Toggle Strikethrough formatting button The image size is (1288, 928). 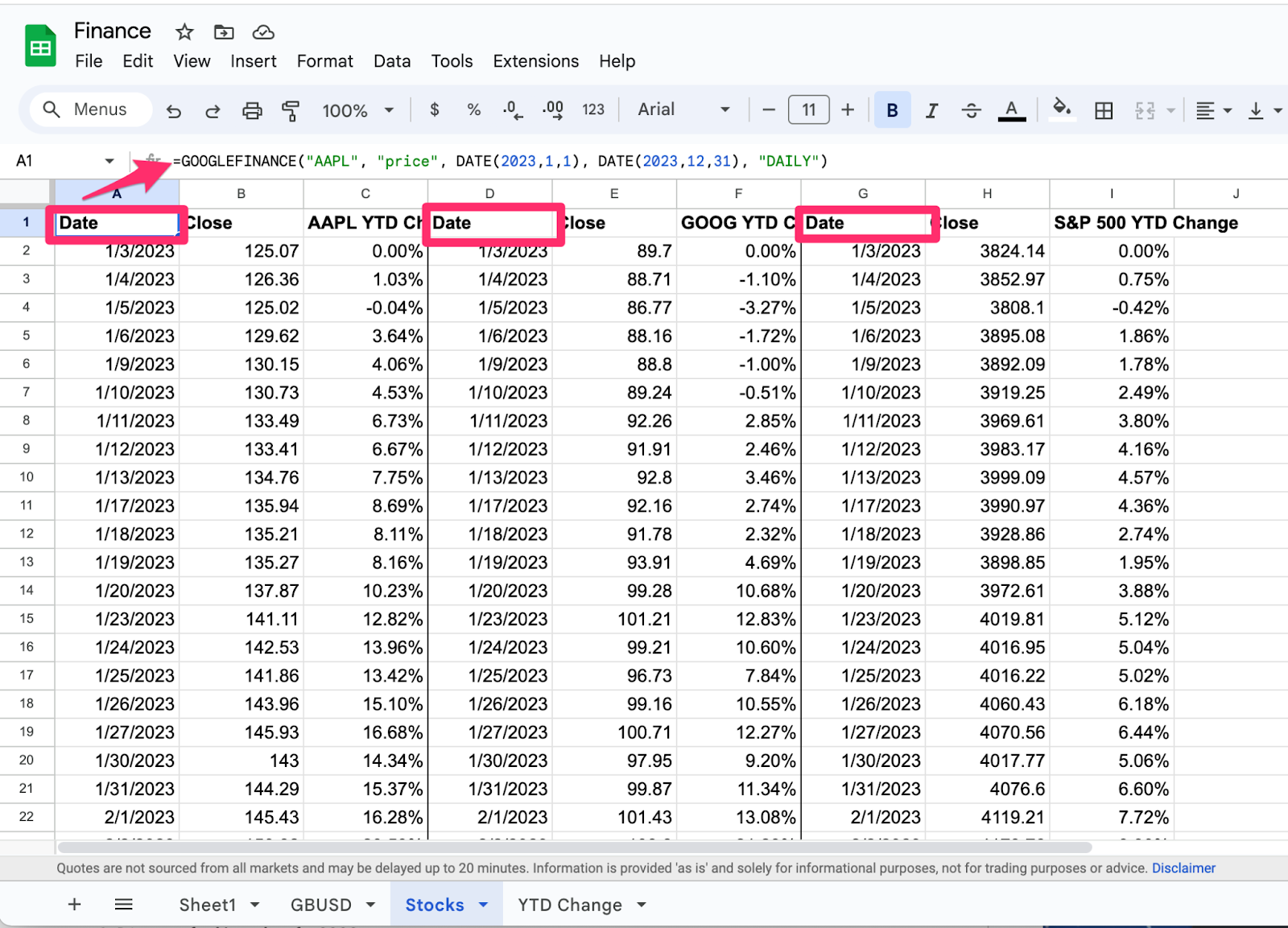pyautogui.click(x=971, y=110)
